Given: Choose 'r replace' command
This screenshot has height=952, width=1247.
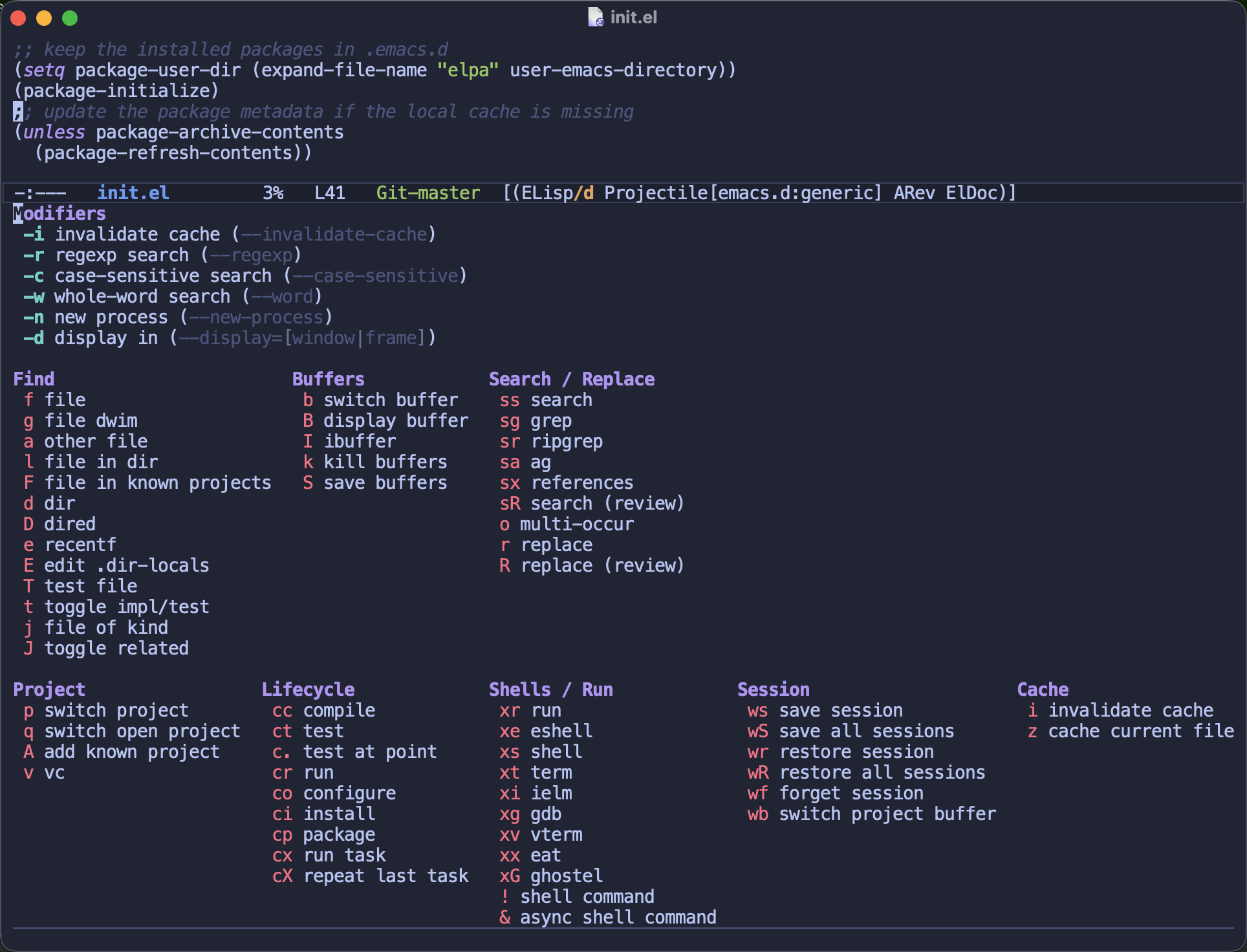Looking at the screenshot, I should pos(546,545).
